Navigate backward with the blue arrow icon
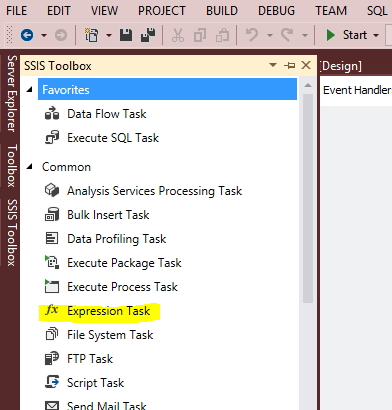The width and height of the screenshot is (392, 410). click(27, 35)
